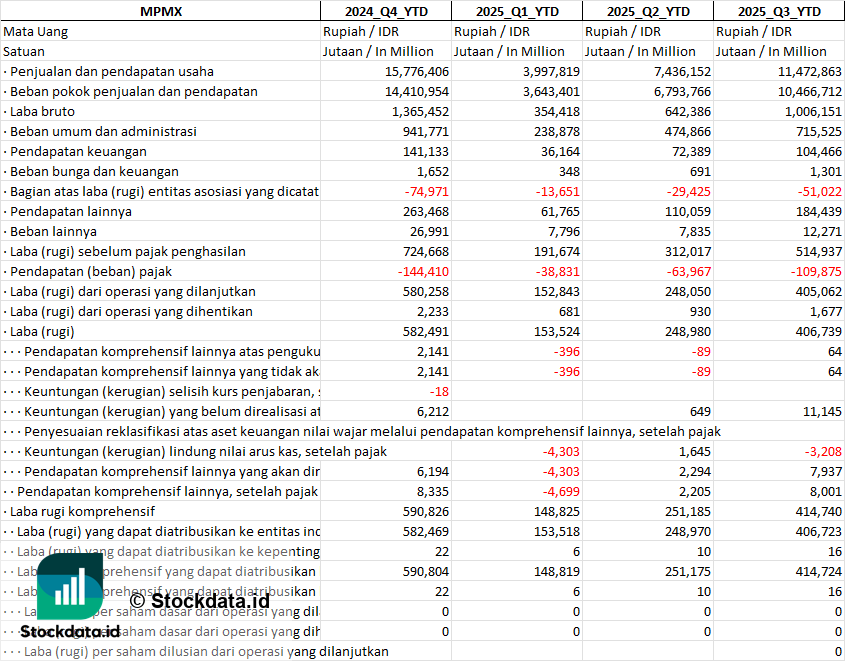Image resolution: width=845 pixels, height=661 pixels.
Task: Select the Beban umum dan administrasi label
Action: click(x=103, y=131)
